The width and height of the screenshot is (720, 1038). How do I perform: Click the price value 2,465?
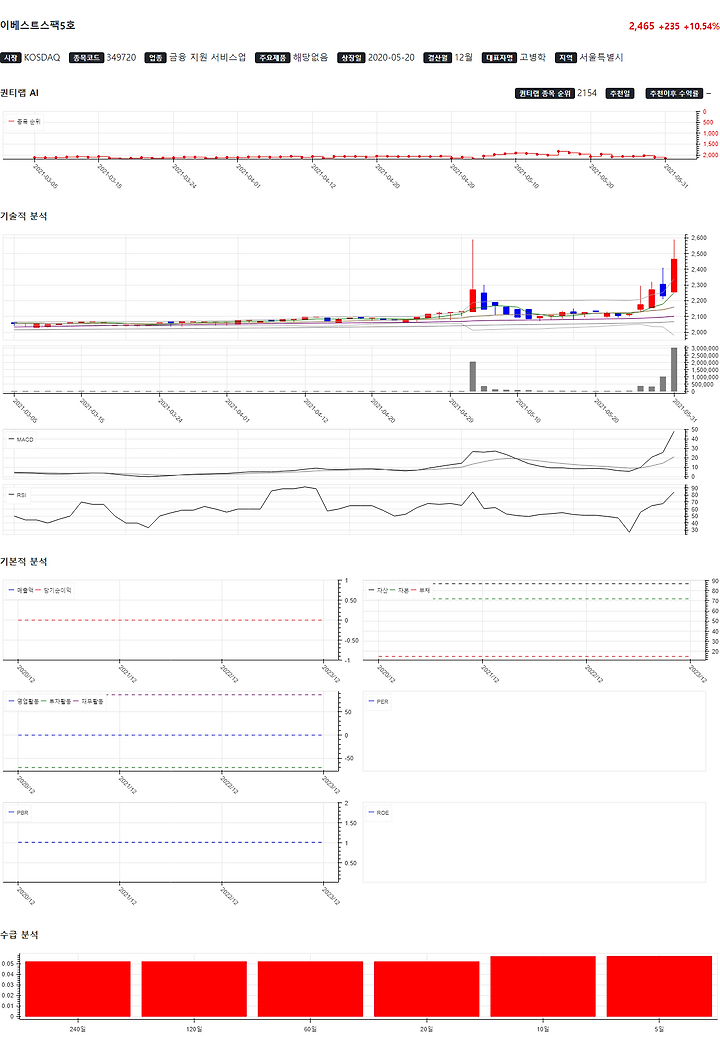641,26
